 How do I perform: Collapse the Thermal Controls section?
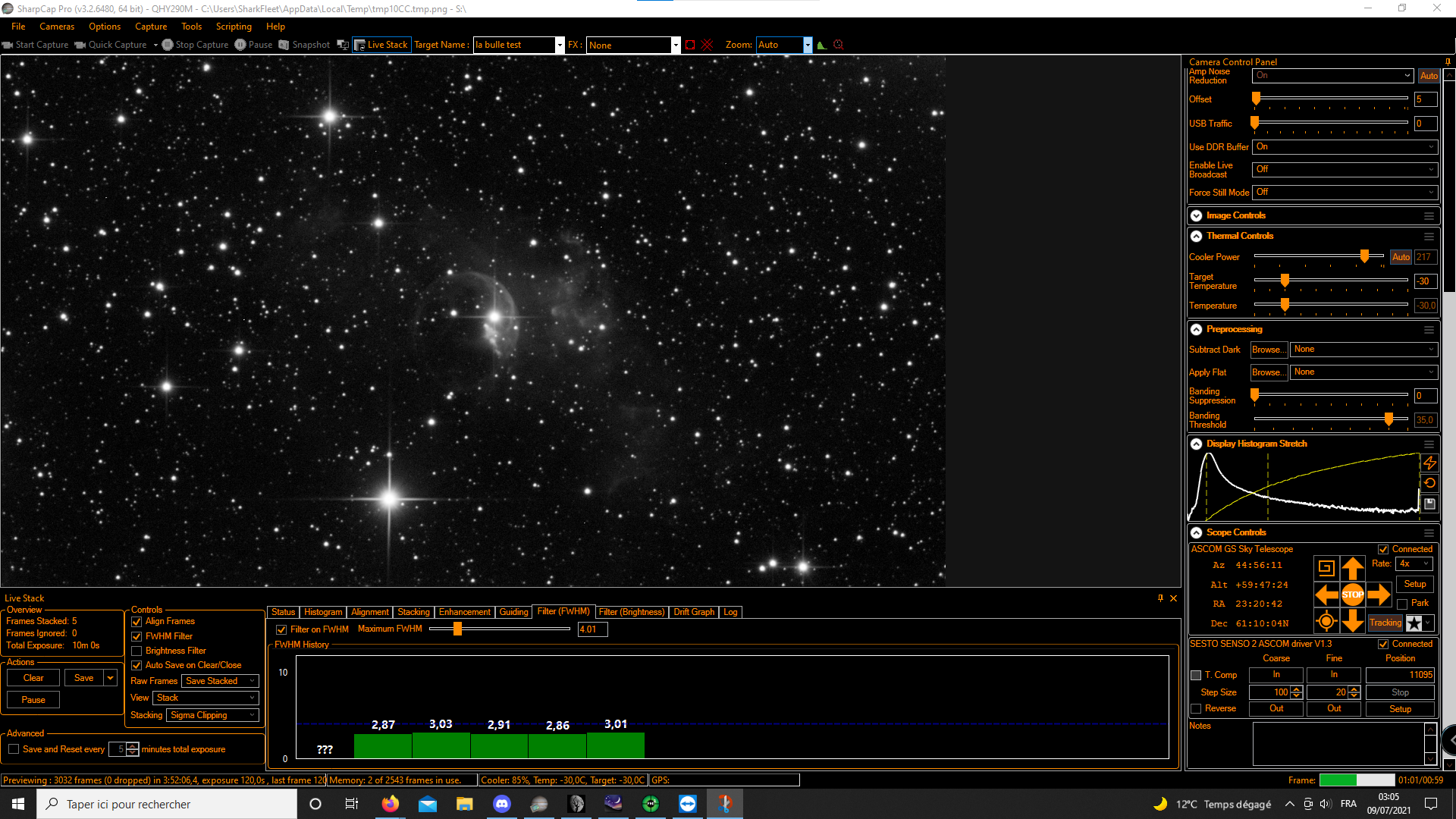point(1196,236)
